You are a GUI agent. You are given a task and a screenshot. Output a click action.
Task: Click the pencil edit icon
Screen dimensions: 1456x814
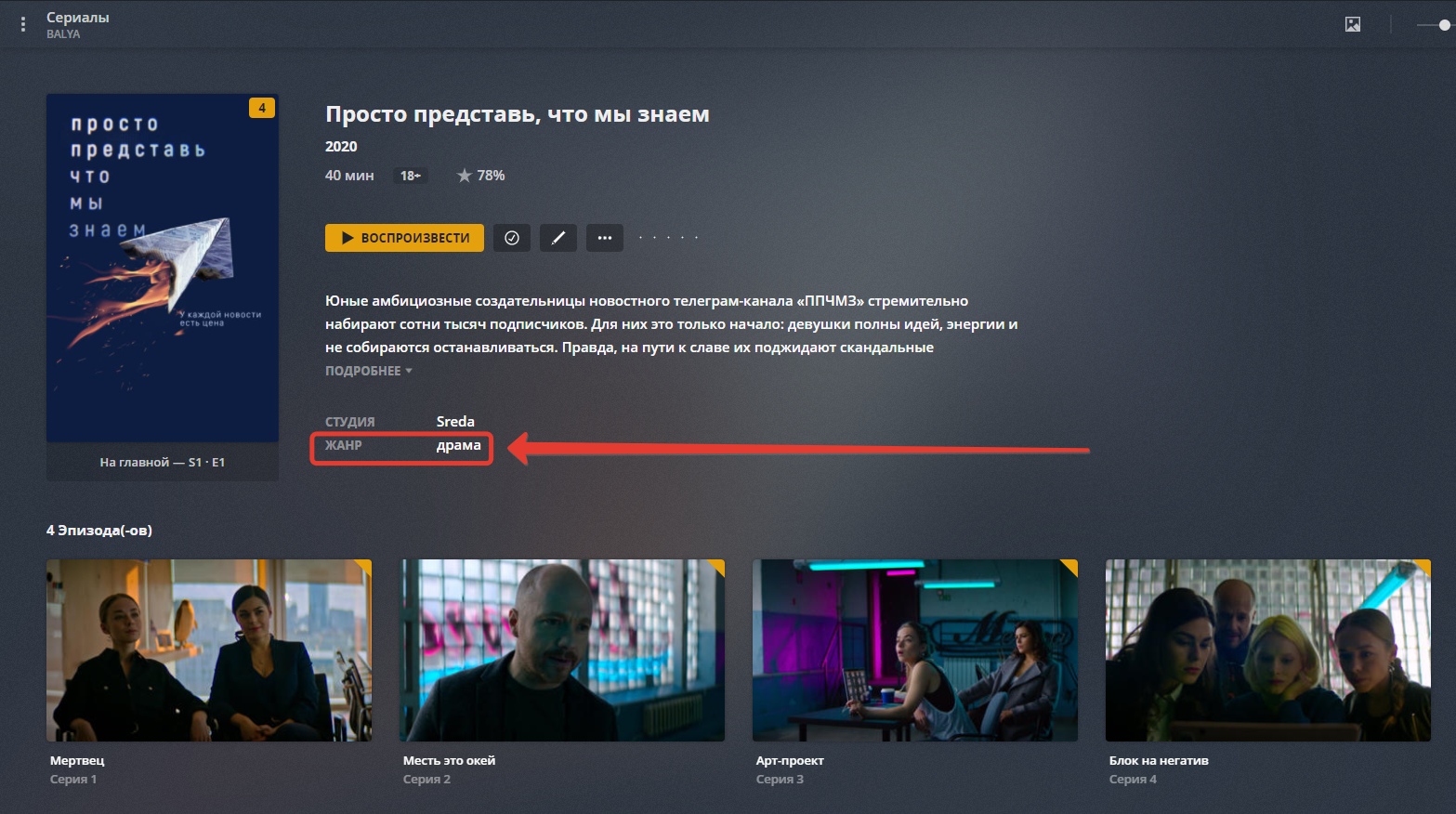(558, 238)
